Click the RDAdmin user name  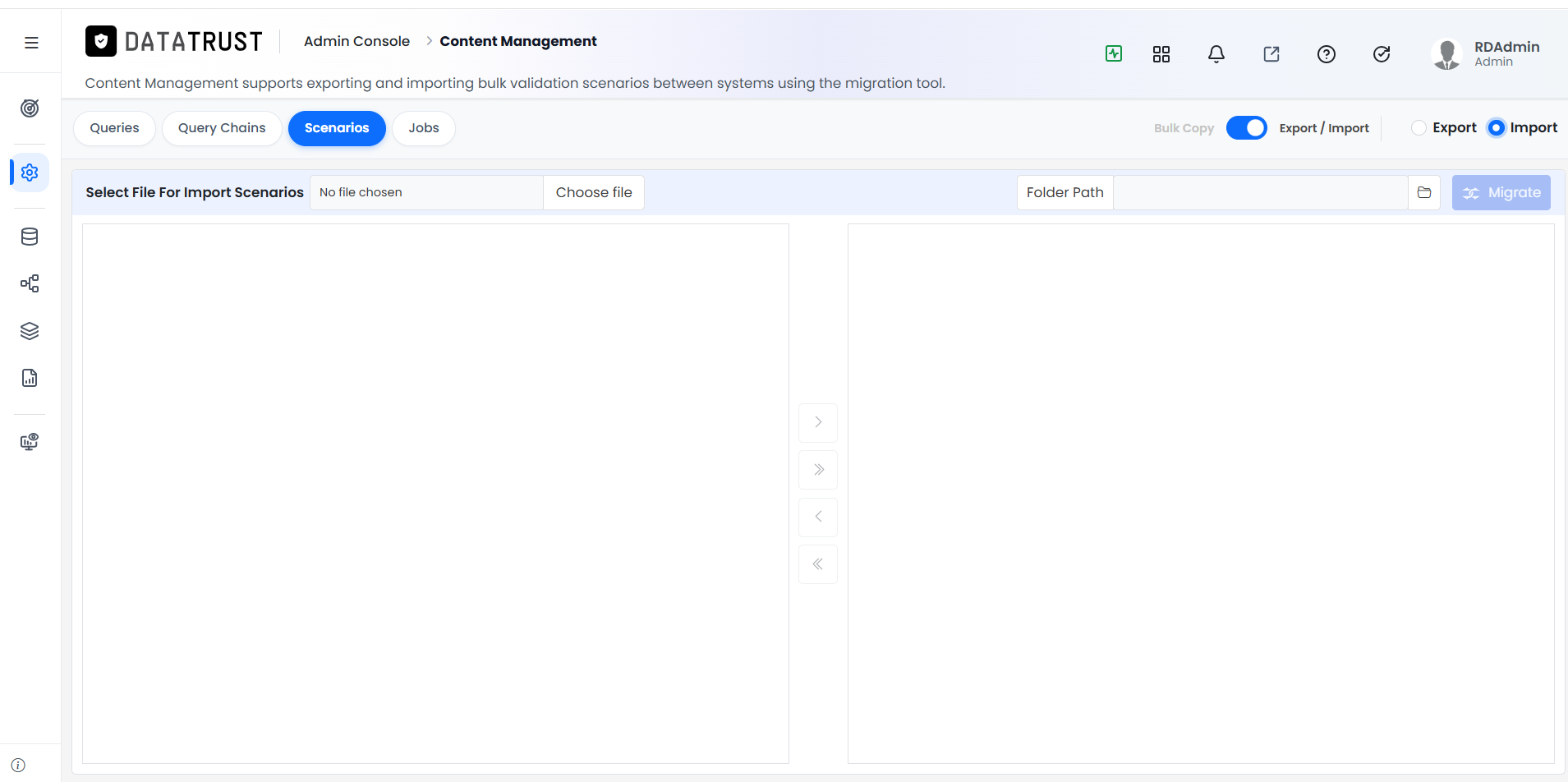(x=1507, y=47)
